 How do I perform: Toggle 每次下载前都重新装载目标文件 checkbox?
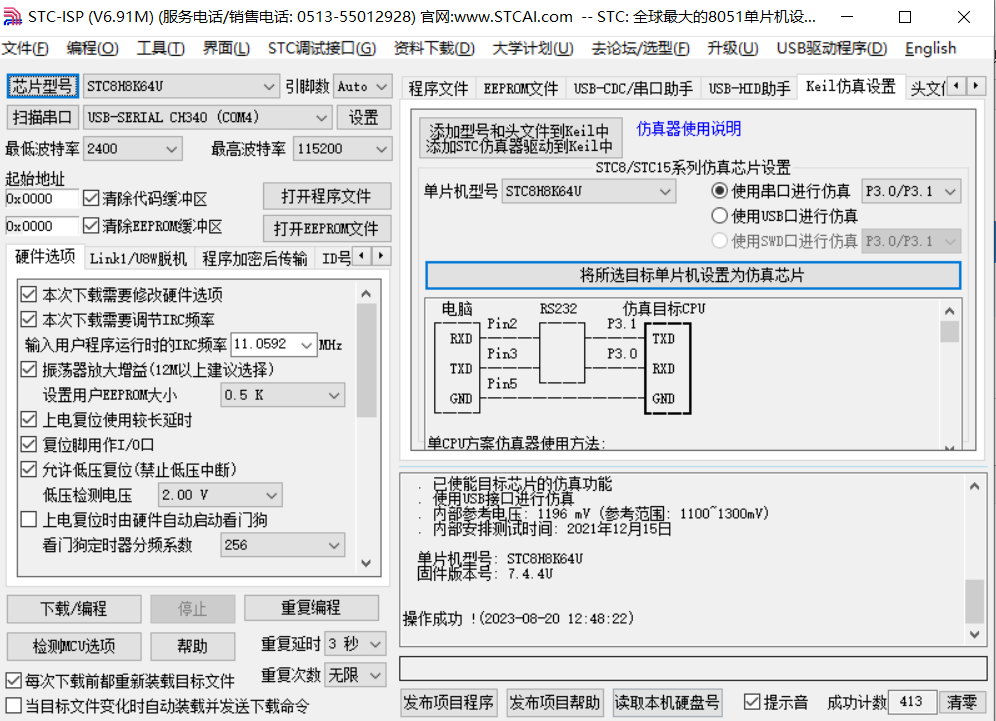point(13,681)
